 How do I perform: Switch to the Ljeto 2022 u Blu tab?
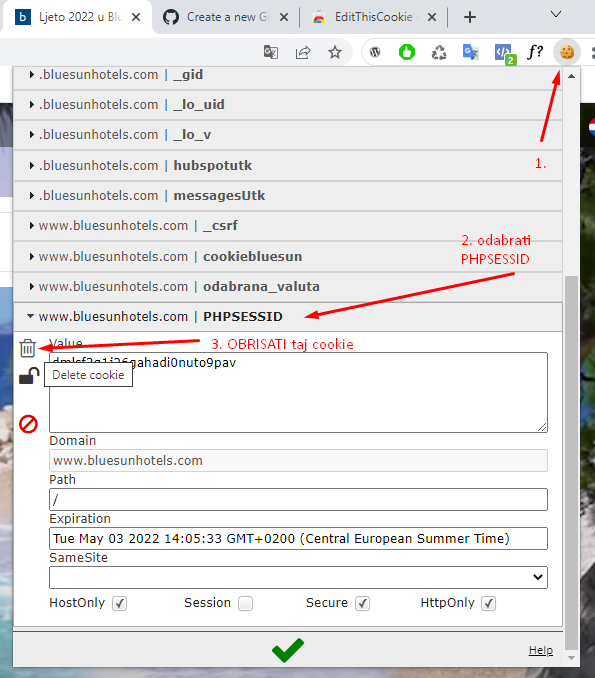click(x=76, y=17)
